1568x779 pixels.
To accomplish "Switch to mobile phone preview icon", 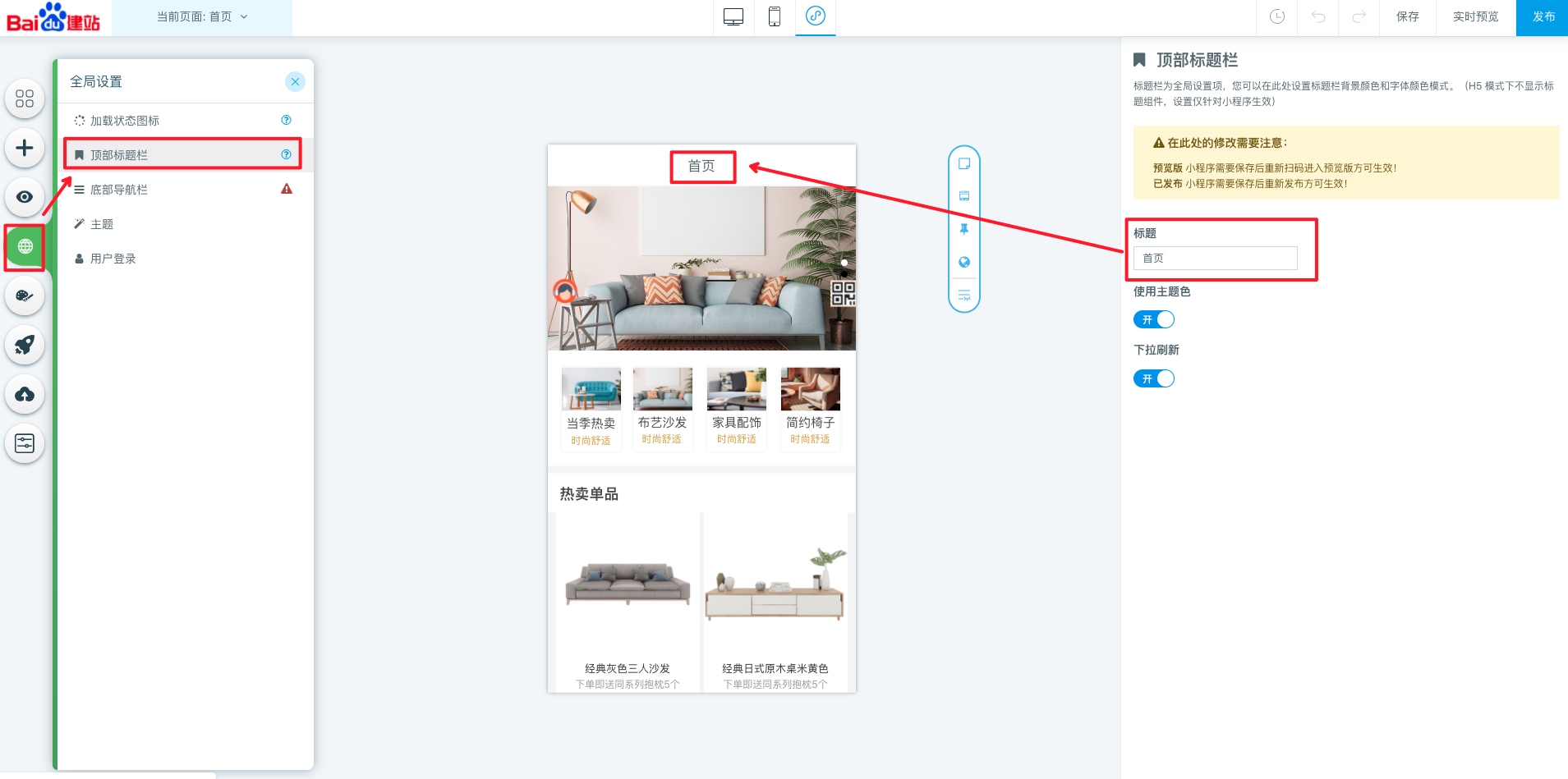I will pyautogui.click(x=774, y=16).
